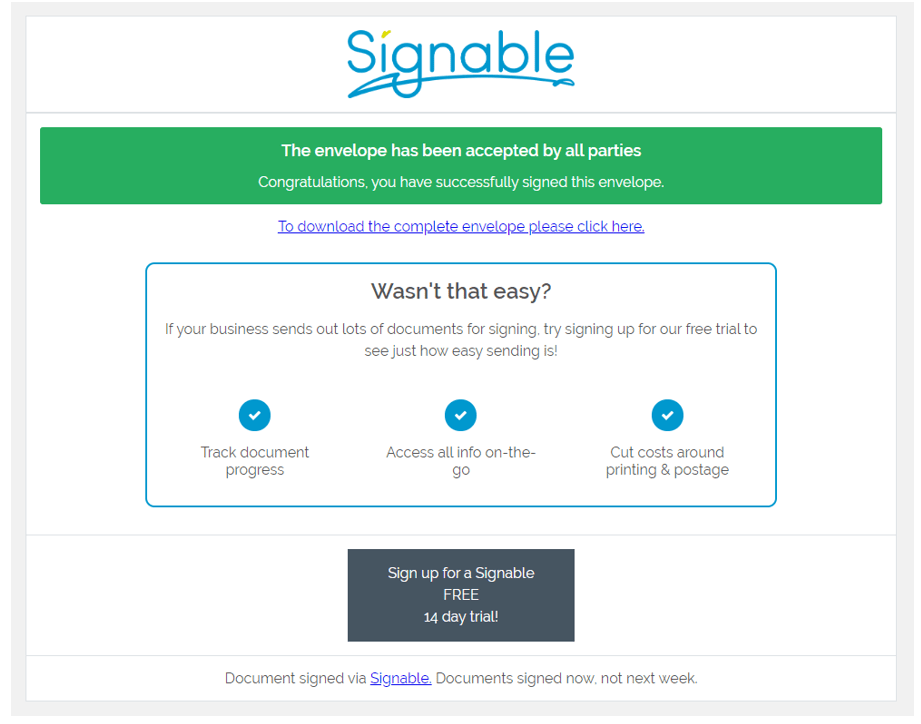This screenshot has width=921, height=724.
Task: Click the Wasn't that easy? heading
Action: click(x=461, y=291)
